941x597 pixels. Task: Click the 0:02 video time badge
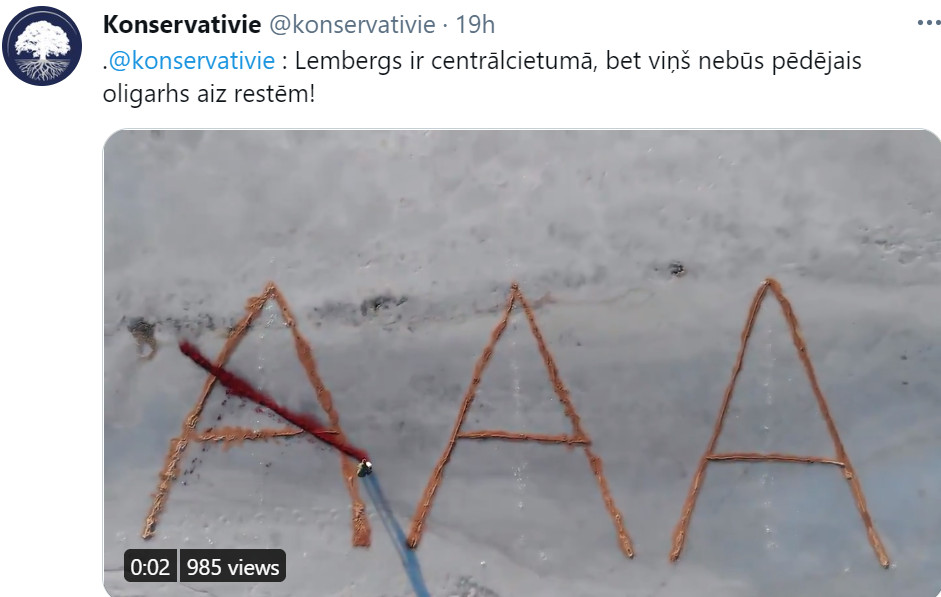150,566
